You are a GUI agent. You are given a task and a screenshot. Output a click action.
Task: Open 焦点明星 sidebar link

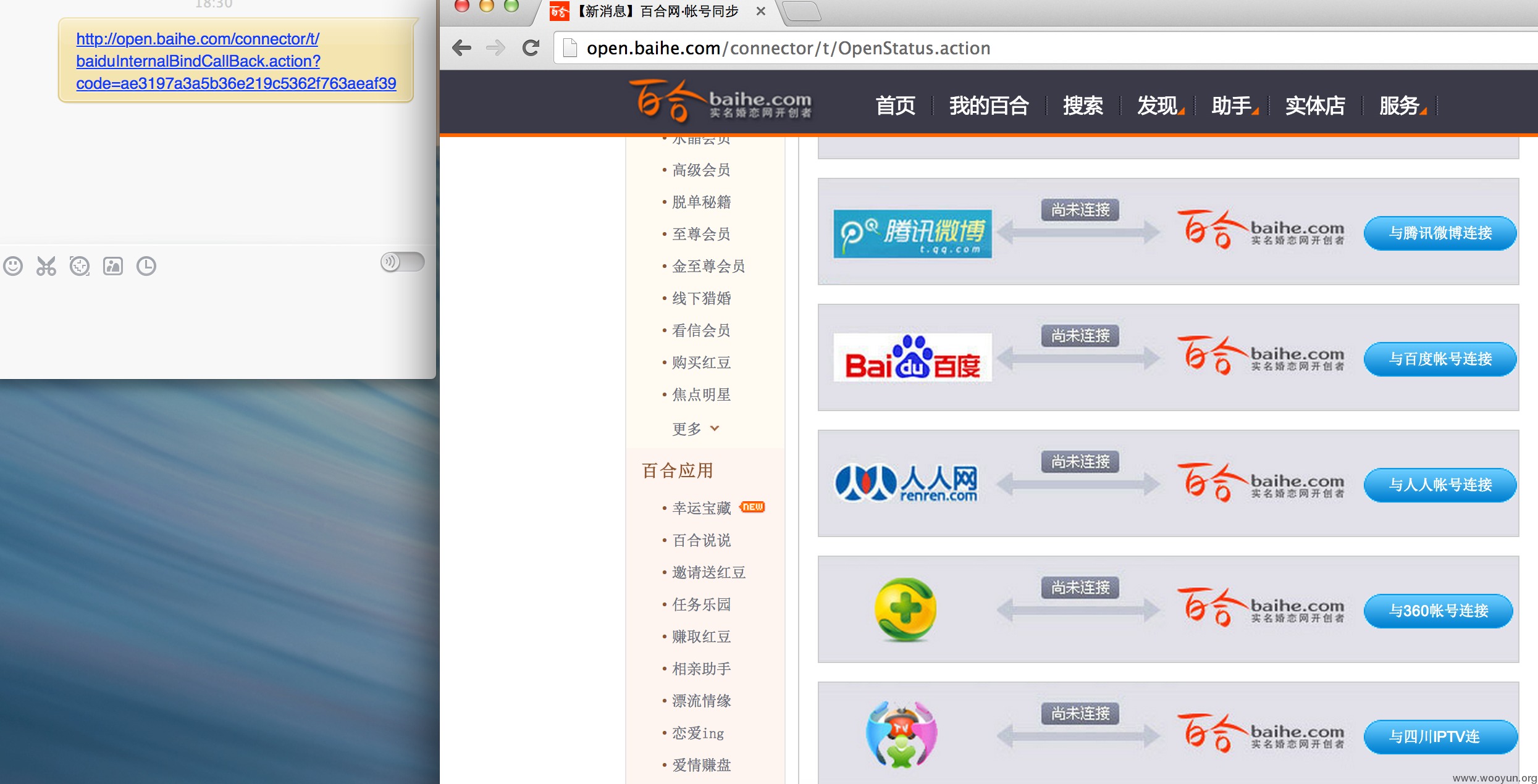[701, 394]
